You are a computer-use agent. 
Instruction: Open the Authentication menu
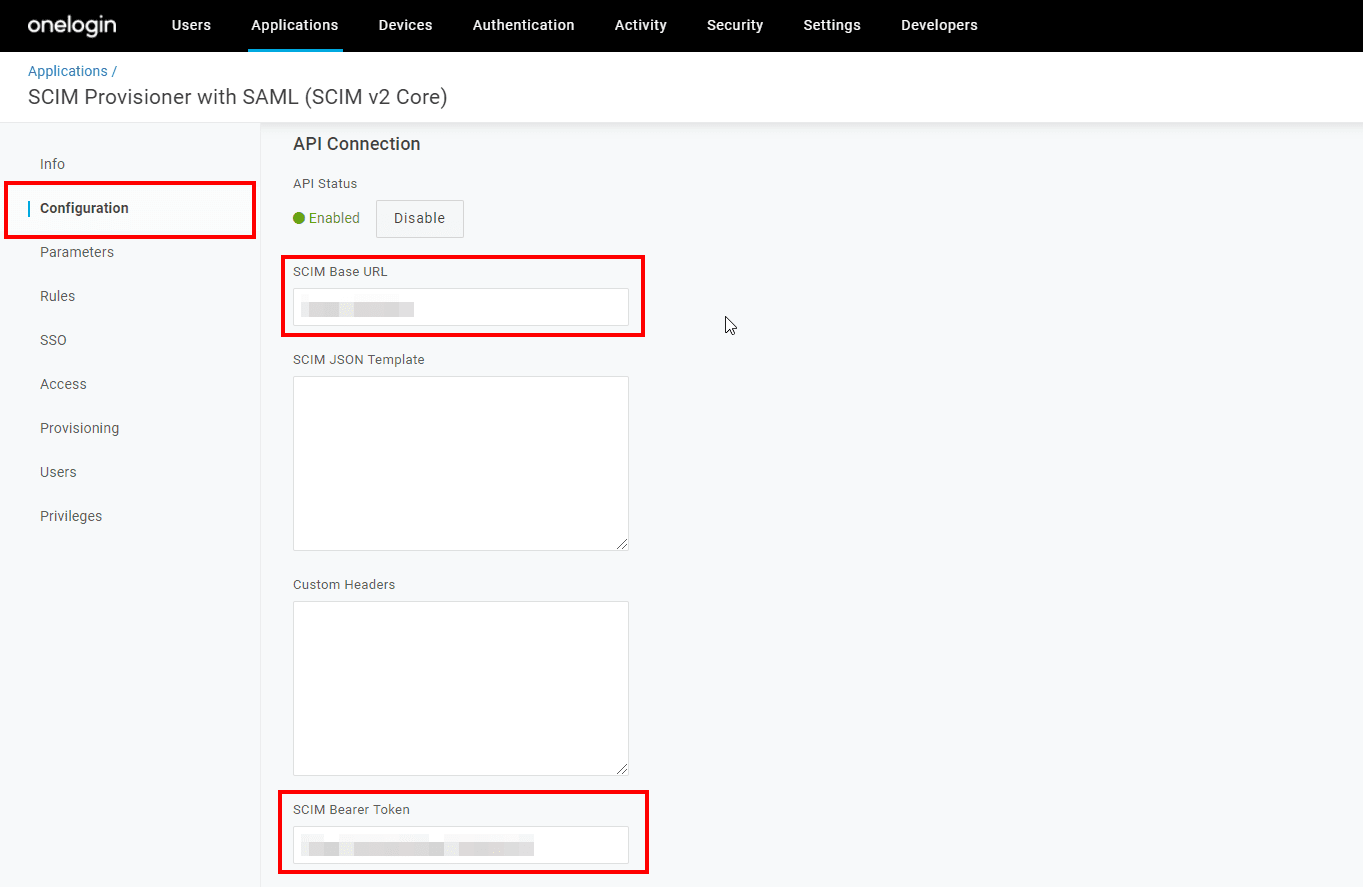click(x=523, y=25)
